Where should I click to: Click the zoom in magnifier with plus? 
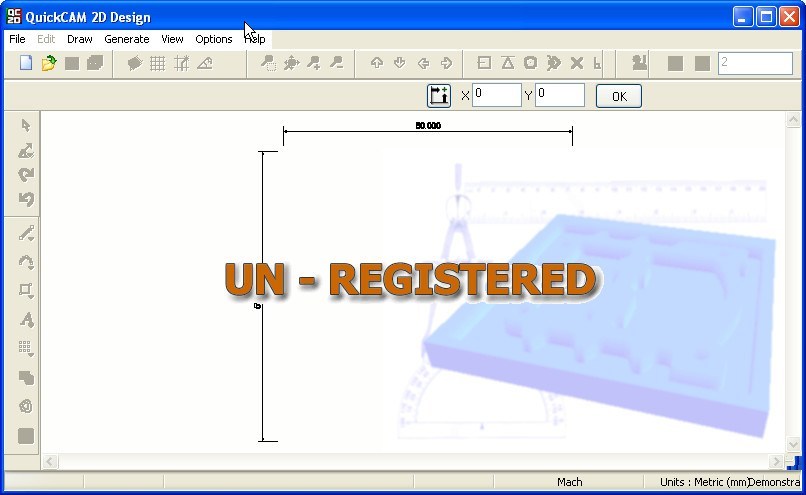click(314, 63)
